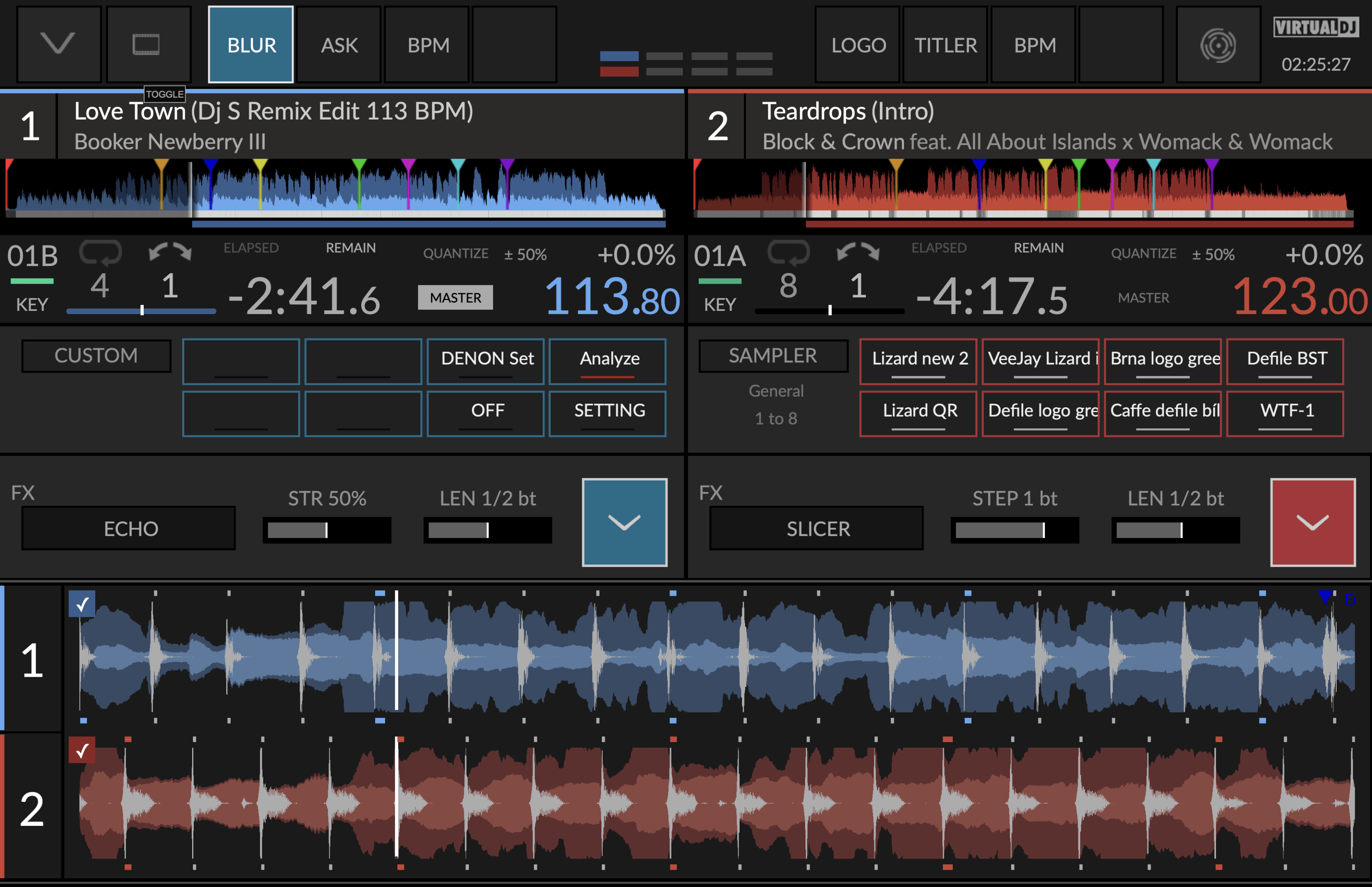Open the SAMPLER pads tab

[773, 355]
